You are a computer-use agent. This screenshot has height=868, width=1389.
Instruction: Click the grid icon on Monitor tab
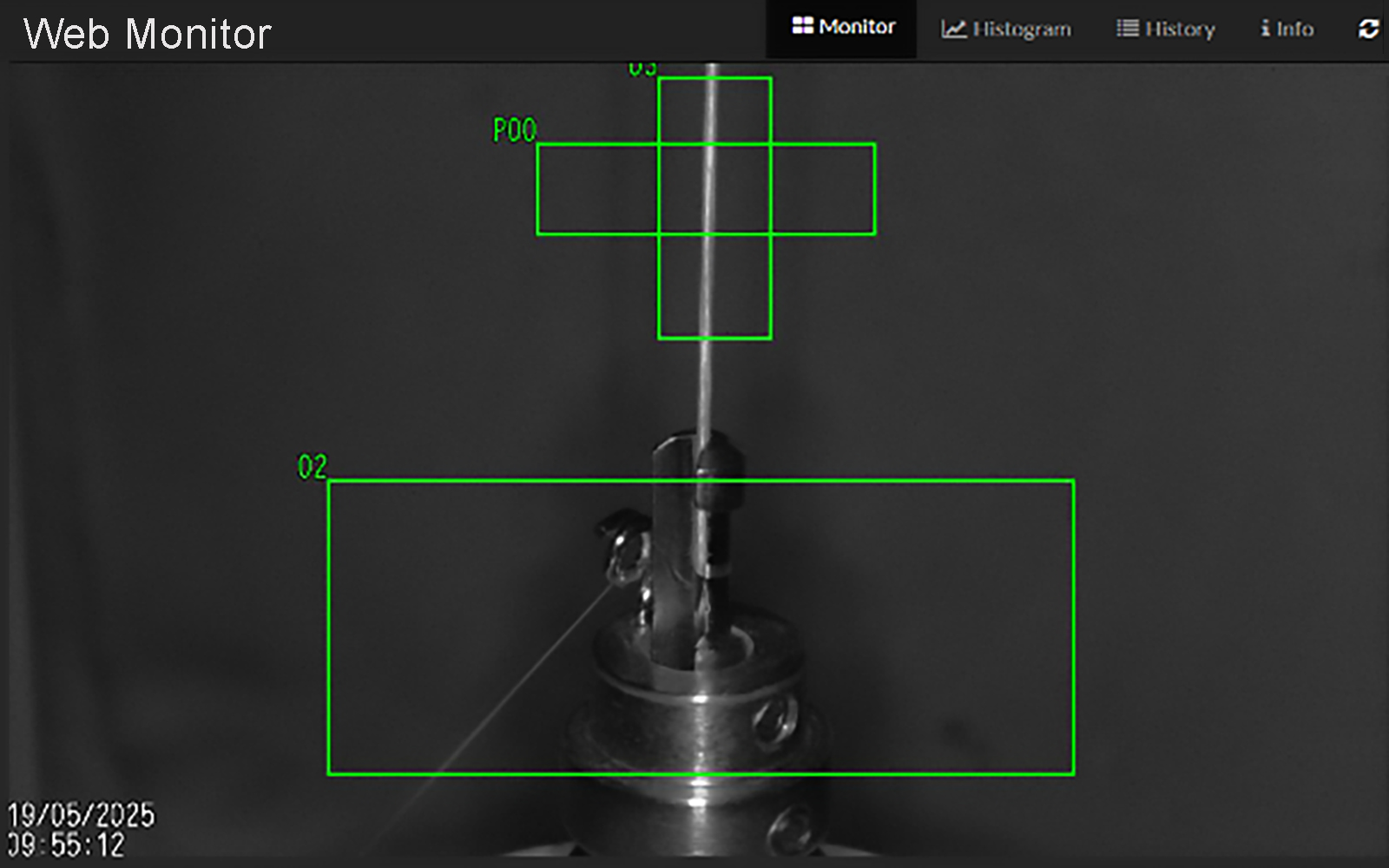pos(802,26)
